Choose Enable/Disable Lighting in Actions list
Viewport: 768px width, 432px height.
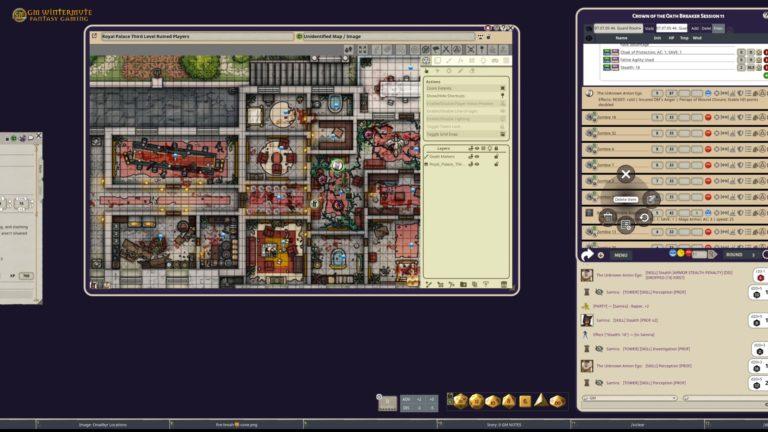coord(465,119)
